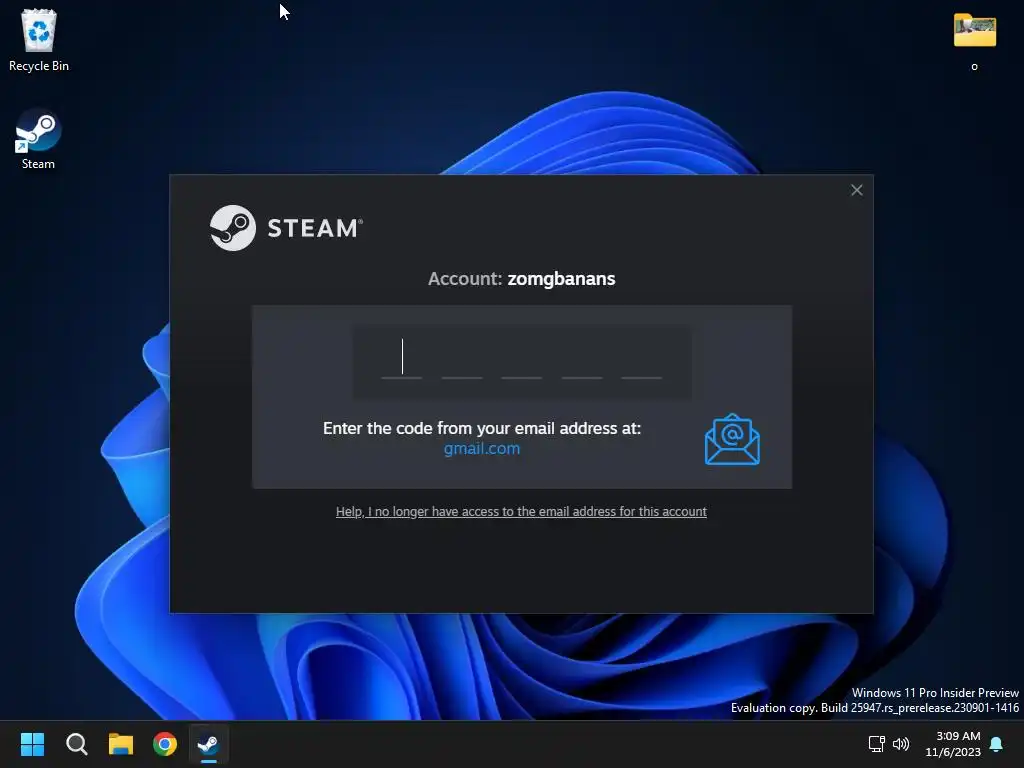Click the first code digit field
The width and height of the screenshot is (1024, 768).
click(x=402, y=359)
